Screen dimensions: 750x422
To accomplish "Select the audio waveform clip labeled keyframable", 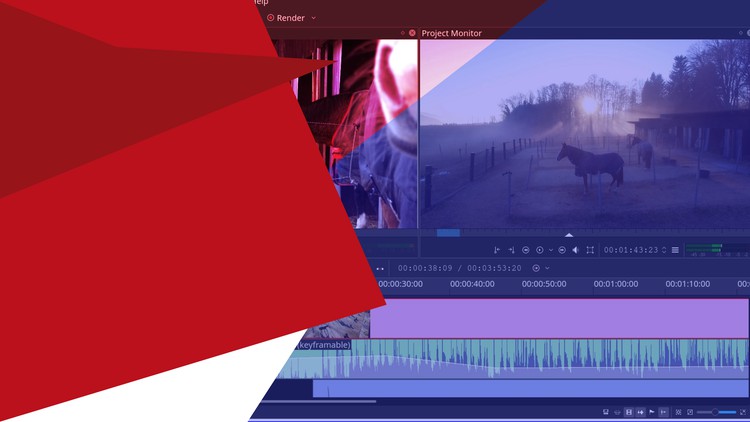I will click(512, 358).
